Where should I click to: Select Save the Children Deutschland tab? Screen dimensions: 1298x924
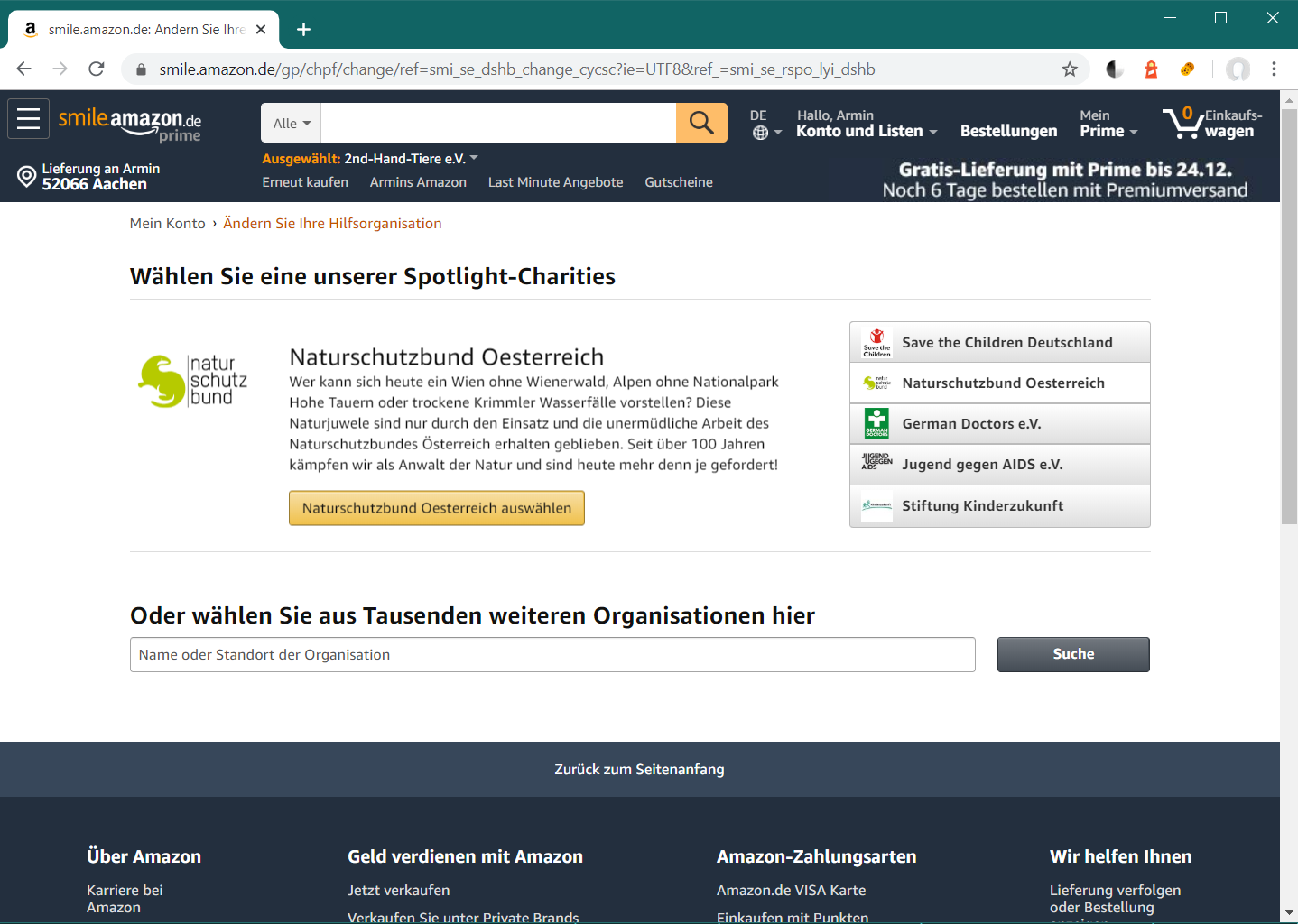999,343
